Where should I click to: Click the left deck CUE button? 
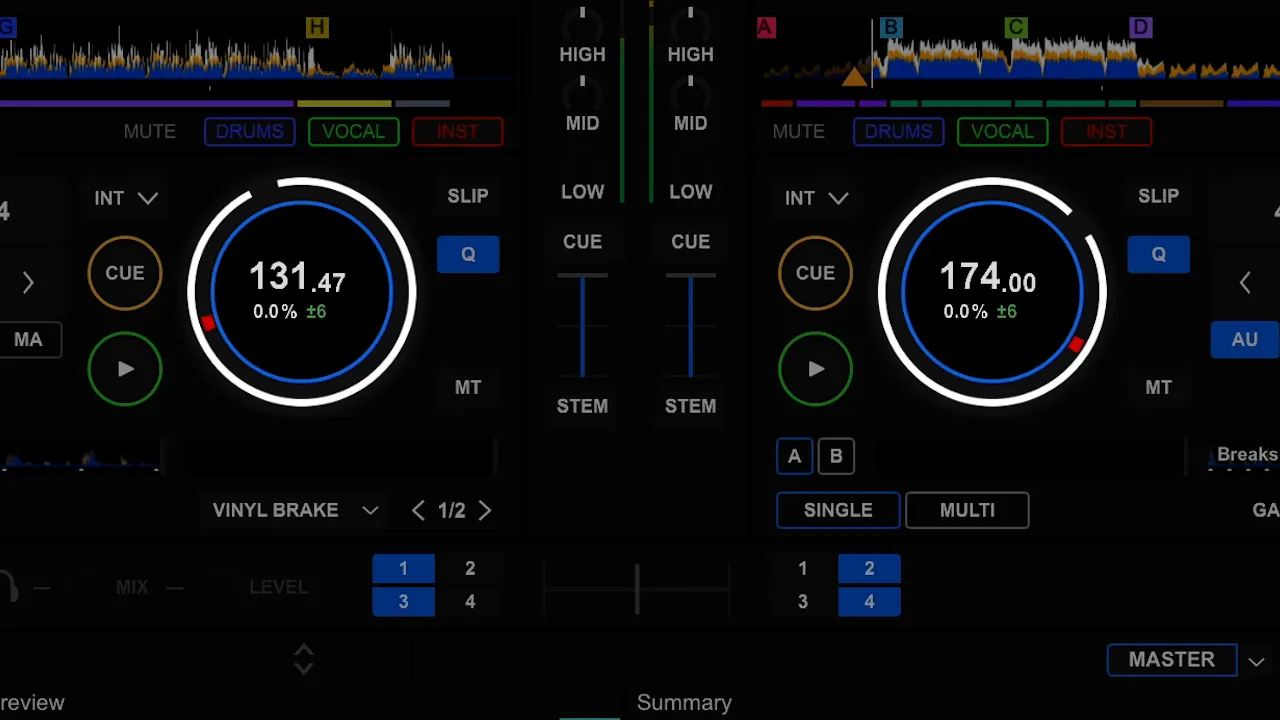pos(125,273)
